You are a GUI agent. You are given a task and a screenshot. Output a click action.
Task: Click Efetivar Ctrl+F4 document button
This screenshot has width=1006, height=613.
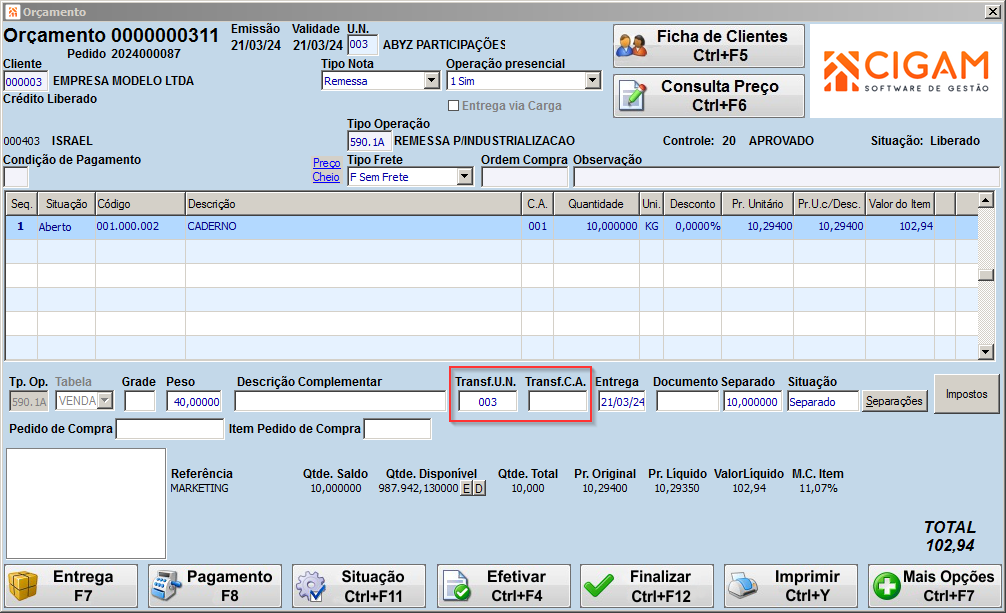(504, 585)
